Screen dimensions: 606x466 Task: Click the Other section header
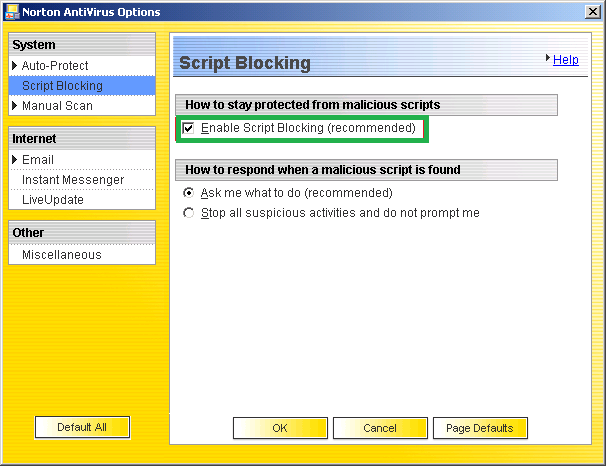(x=82, y=233)
